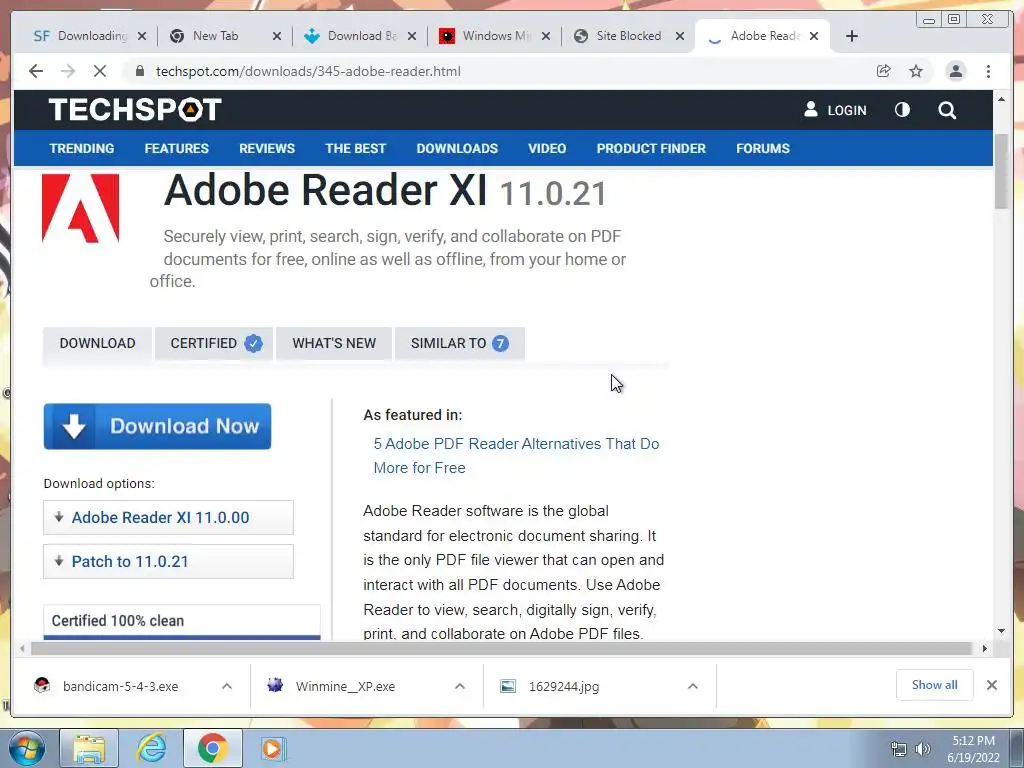Click the LOGIN user icon
The width and height of the screenshot is (1024, 768).
pos(810,109)
